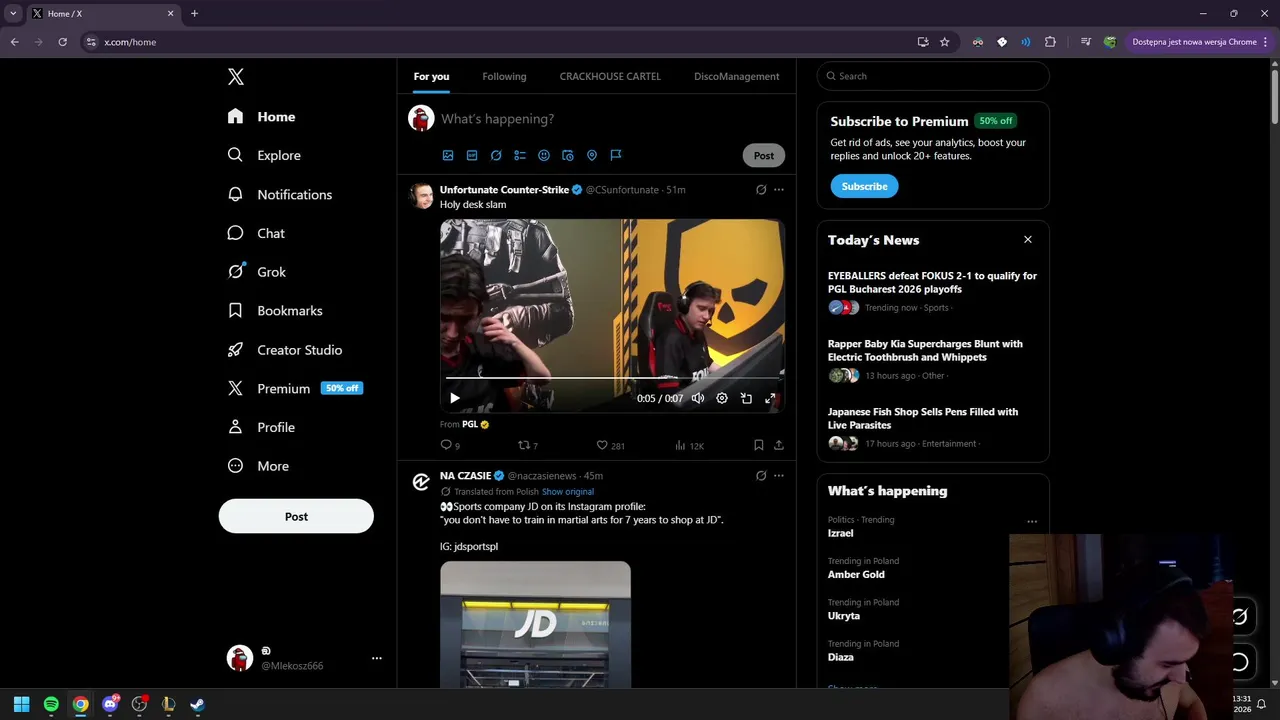
Task: Tag location icon in composer
Action: [592, 155]
